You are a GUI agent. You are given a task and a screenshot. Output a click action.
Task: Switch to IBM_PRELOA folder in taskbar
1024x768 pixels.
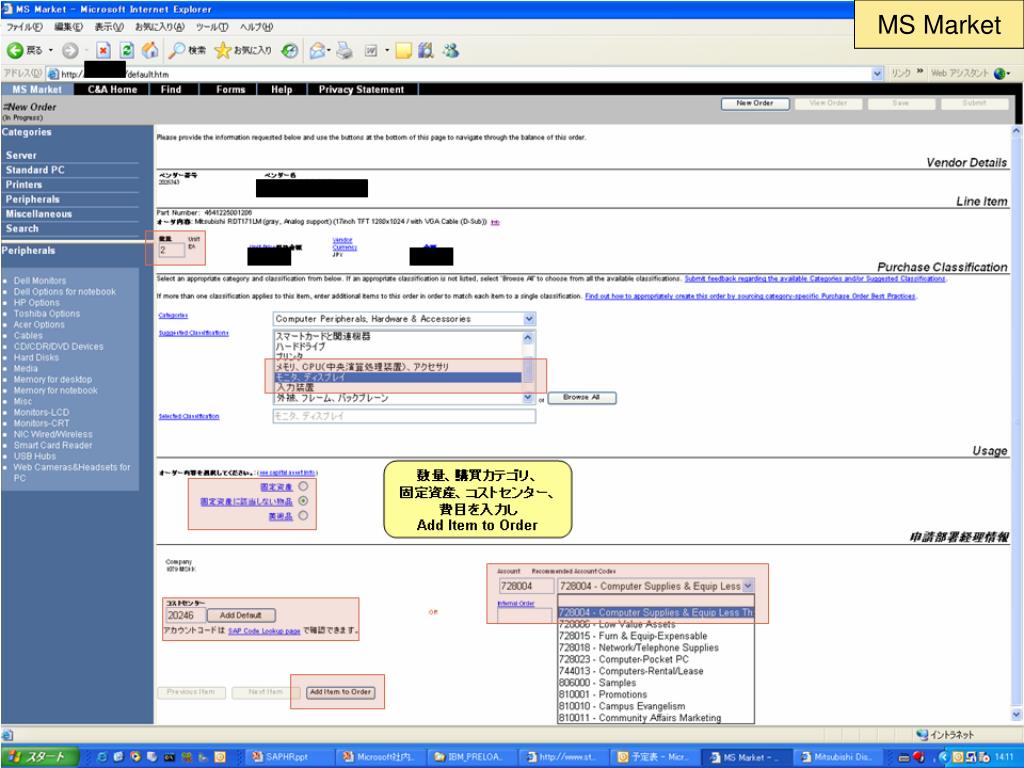click(x=471, y=757)
